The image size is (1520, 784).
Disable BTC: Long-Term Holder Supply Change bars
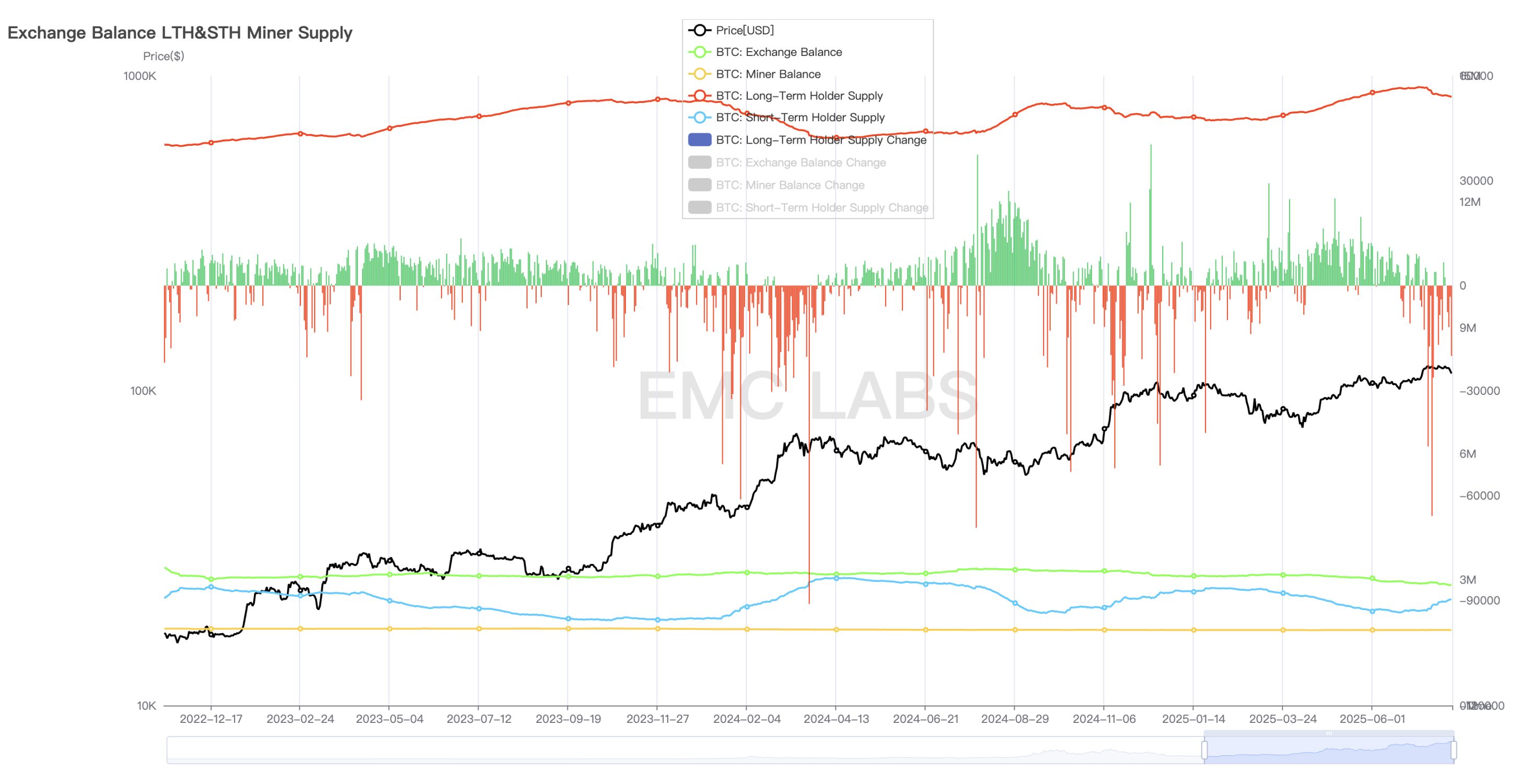point(808,140)
